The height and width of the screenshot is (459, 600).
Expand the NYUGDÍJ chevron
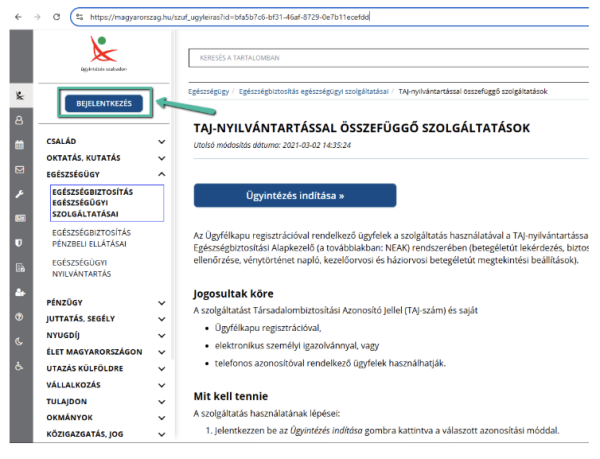pos(162,335)
